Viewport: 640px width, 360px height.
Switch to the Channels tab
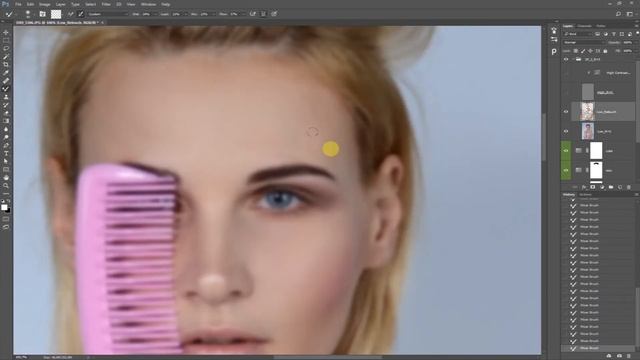584,26
